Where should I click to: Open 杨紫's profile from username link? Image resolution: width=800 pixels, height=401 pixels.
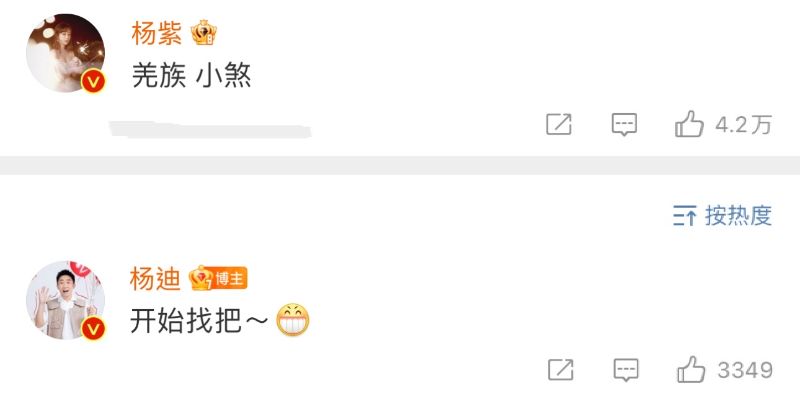pos(157,34)
